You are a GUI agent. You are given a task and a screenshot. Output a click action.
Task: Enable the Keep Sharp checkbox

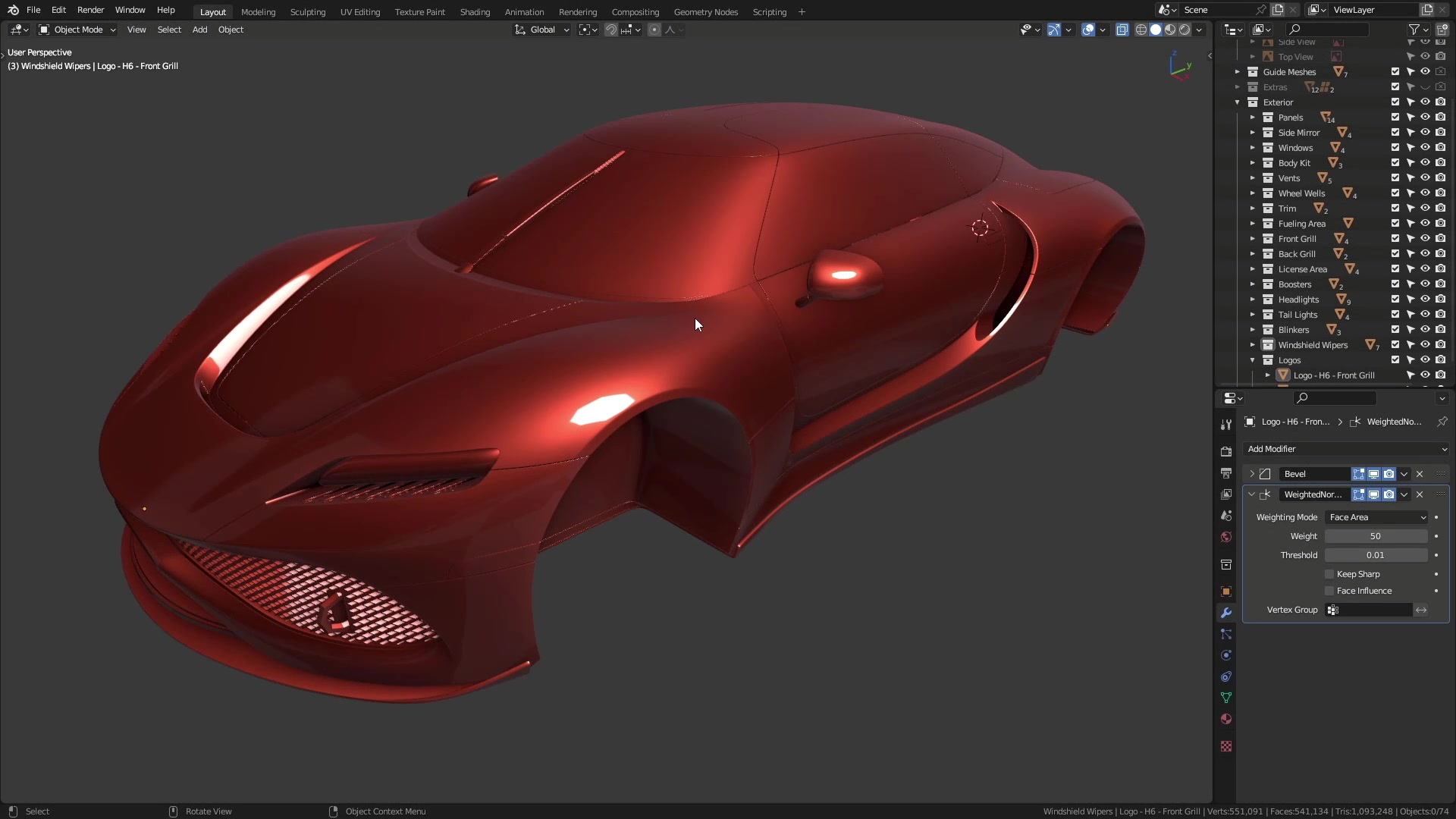[x=1329, y=574]
